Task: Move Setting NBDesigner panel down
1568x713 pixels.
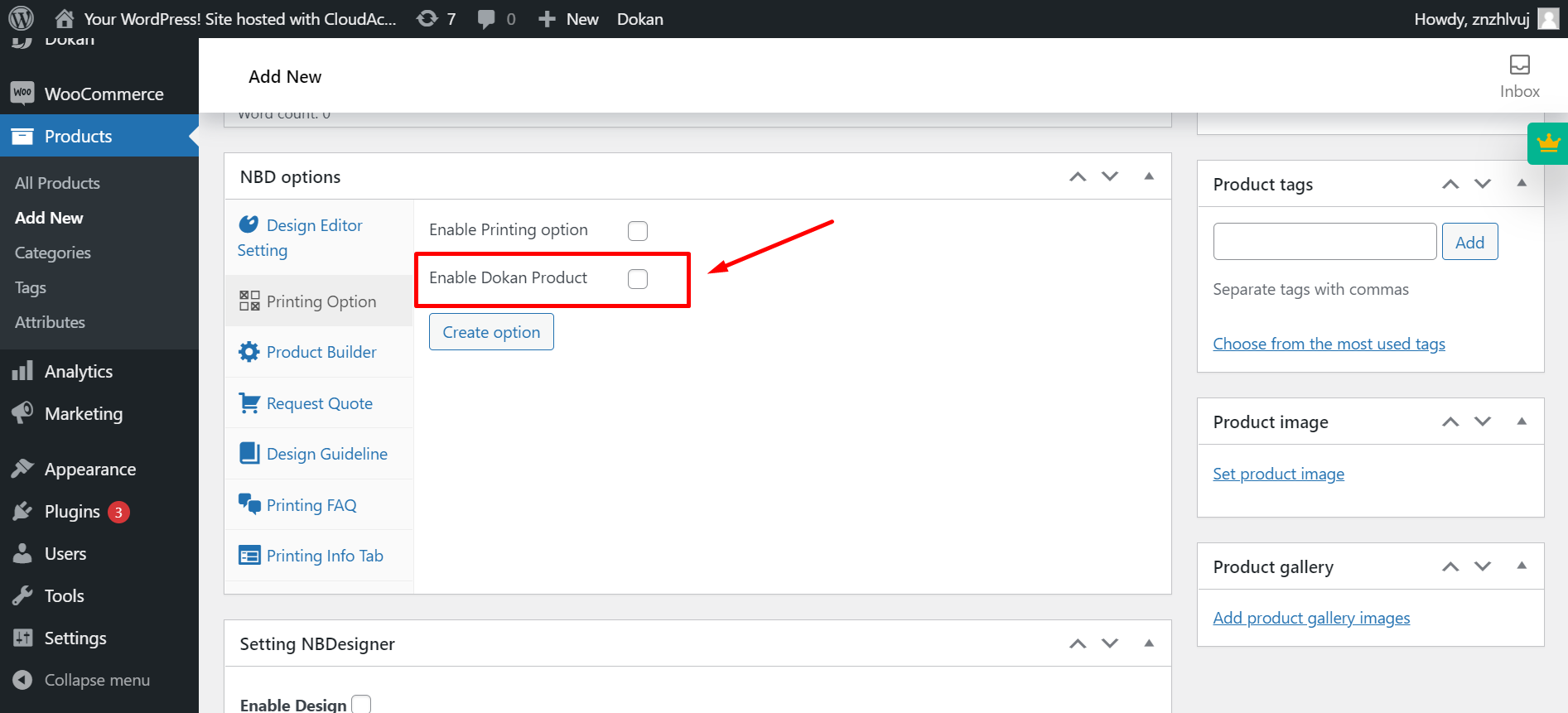Action: coord(1110,643)
